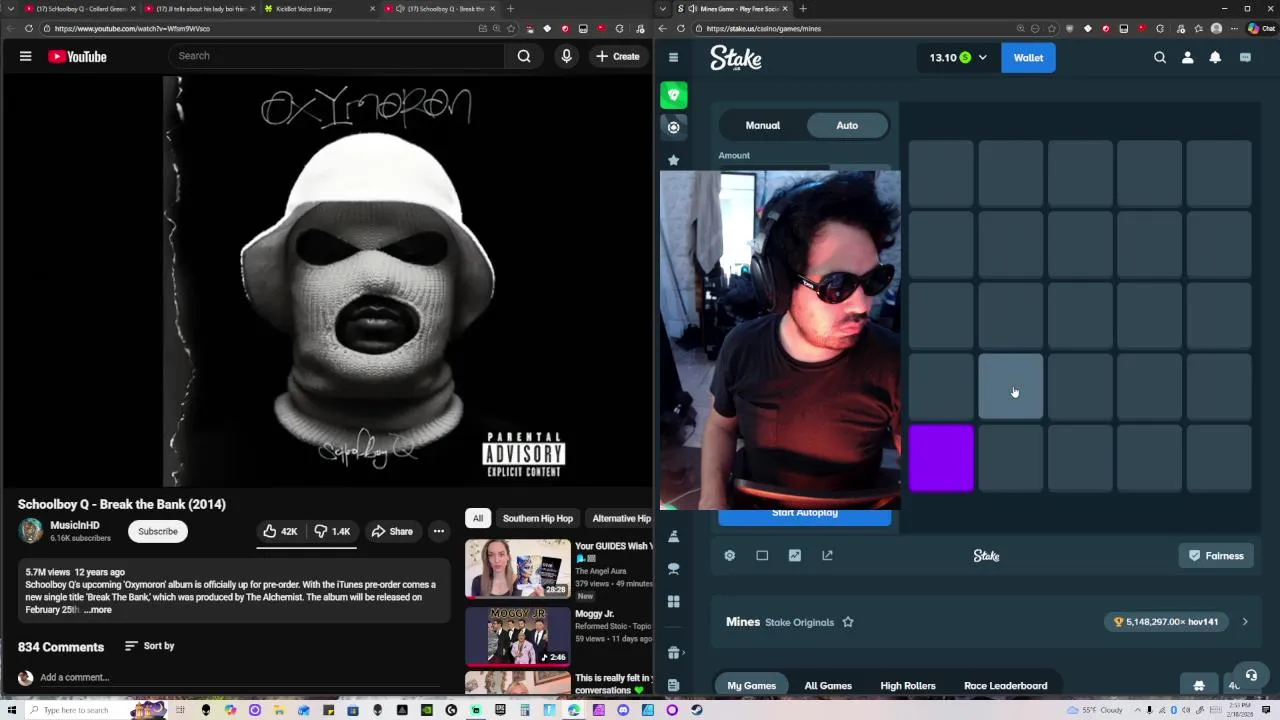The image size is (1280, 720).
Task: Click the bowl-shaped Stake sidebar icon
Action: [674, 569]
